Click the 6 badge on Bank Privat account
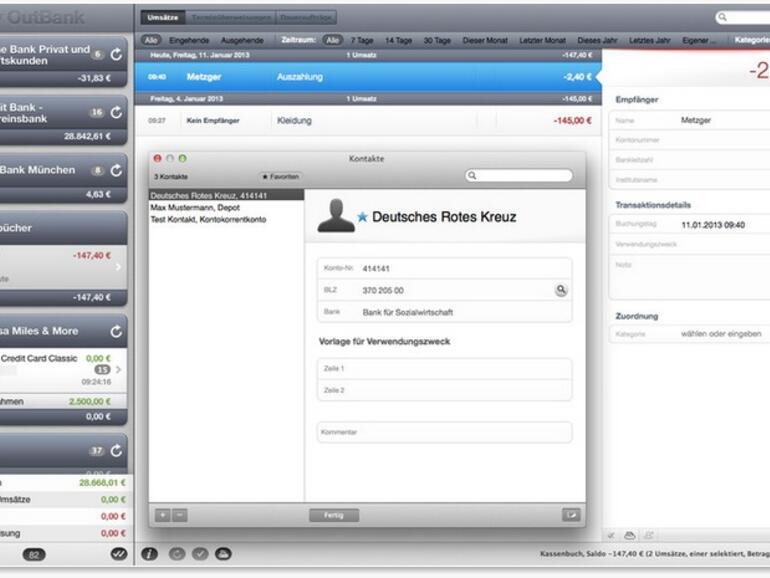 click(98, 55)
